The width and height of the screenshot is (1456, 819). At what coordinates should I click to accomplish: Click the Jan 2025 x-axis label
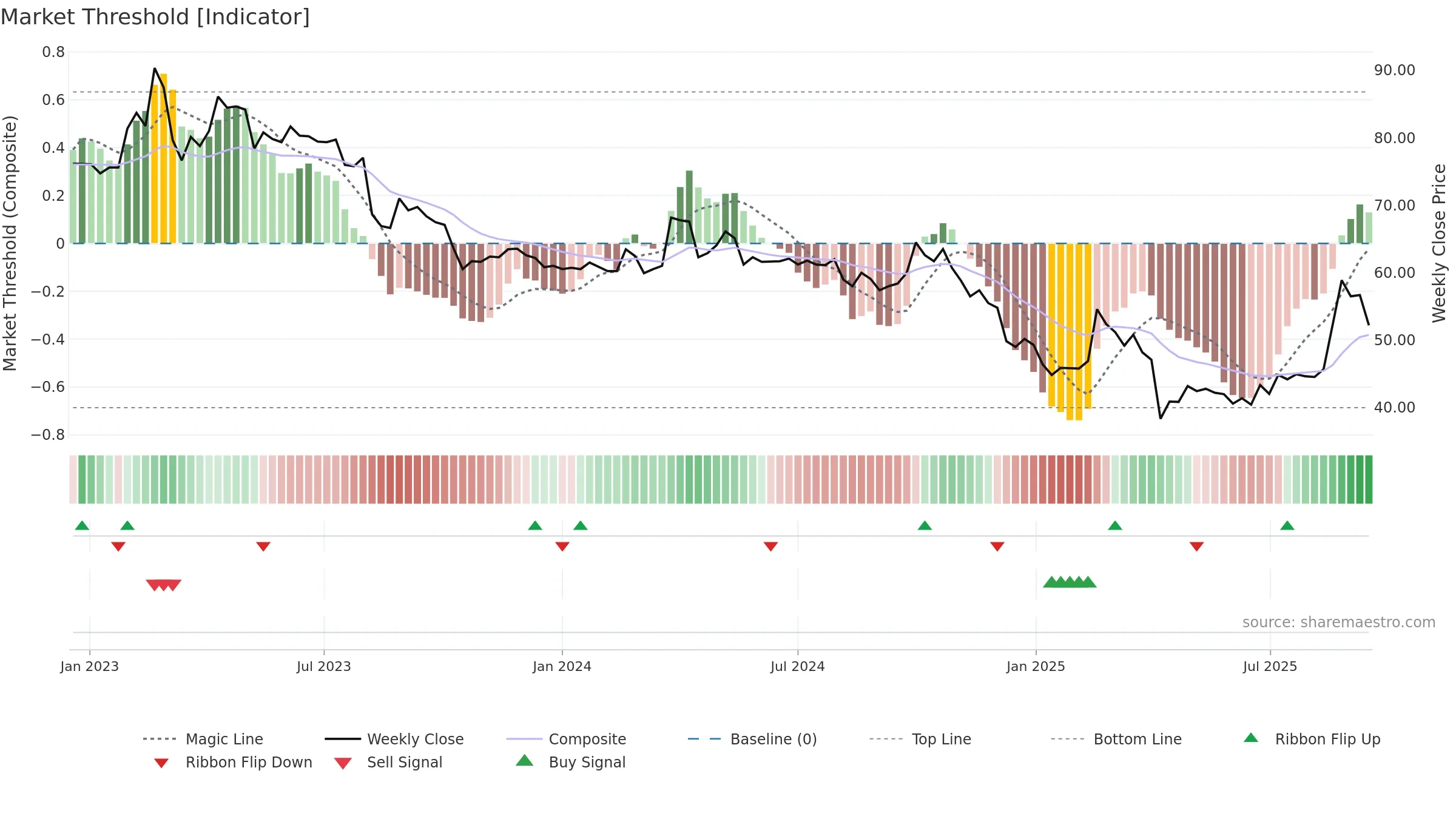click(1036, 666)
